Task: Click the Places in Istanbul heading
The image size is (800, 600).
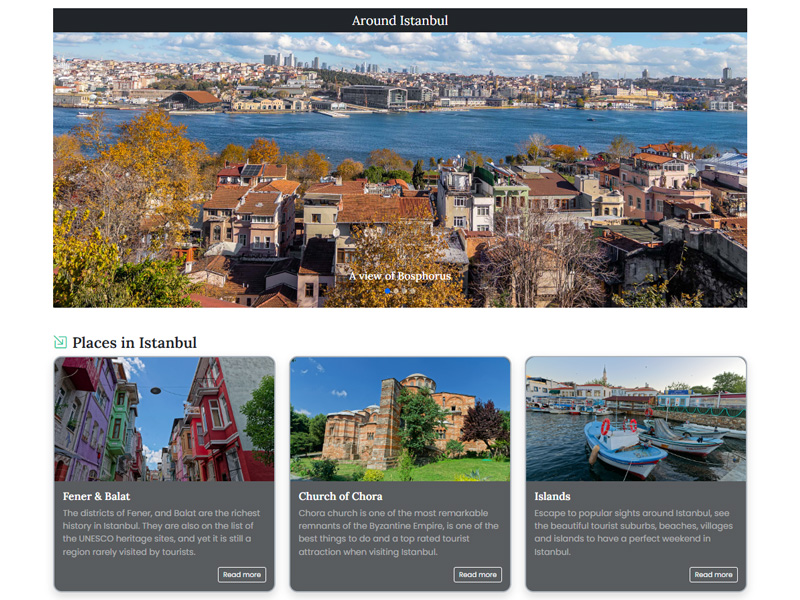Action: click(134, 343)
